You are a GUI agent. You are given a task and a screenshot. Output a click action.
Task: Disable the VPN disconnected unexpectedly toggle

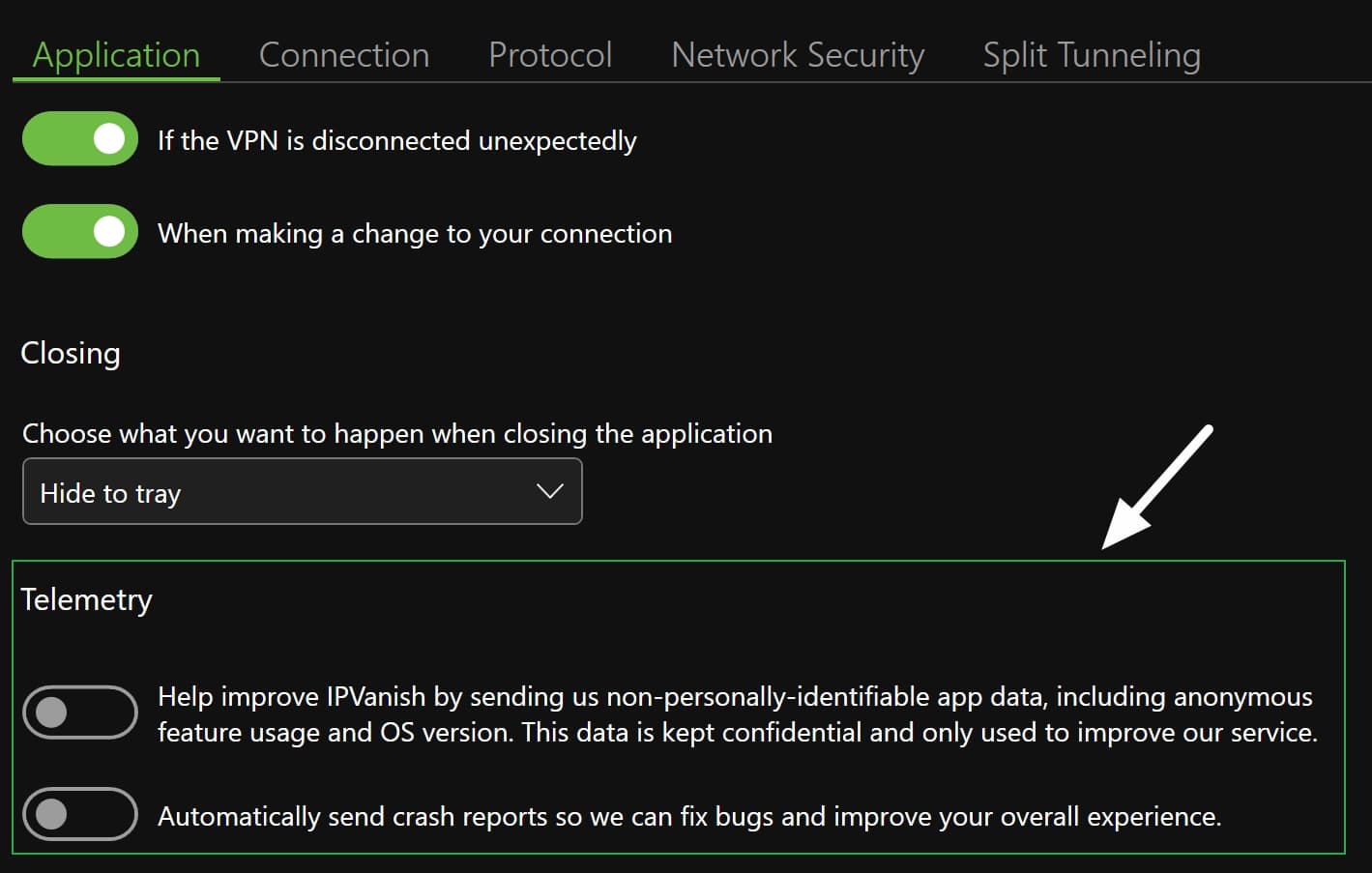(80, 139)
